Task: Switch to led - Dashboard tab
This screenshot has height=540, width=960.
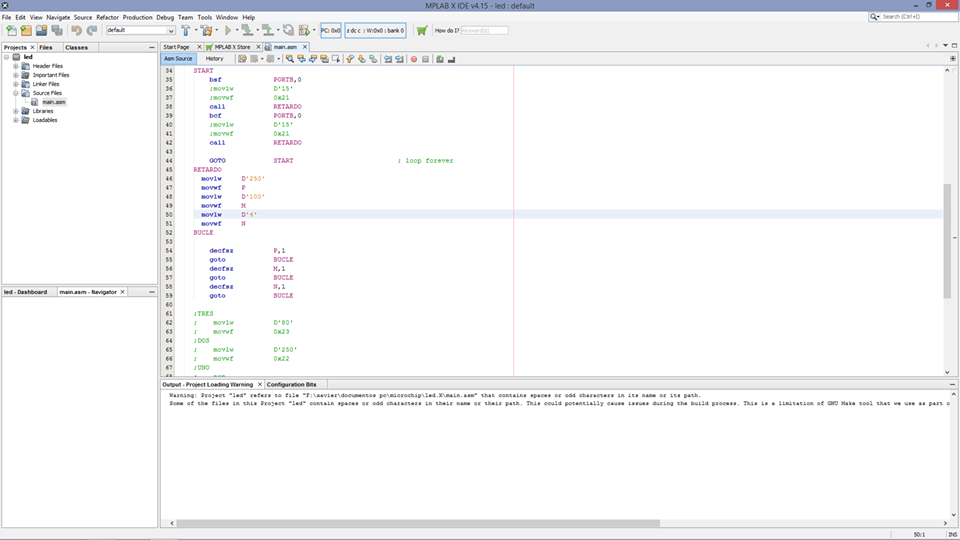Action: click(26, 292)
